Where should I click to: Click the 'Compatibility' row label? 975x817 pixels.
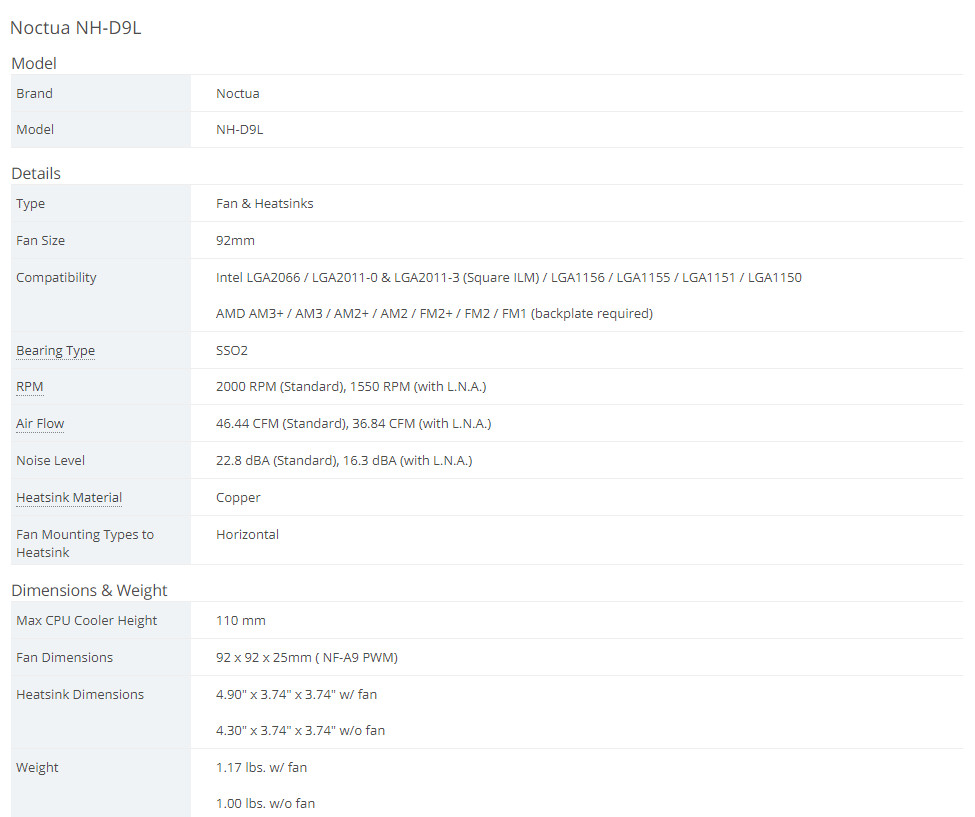tap(56, 278)
